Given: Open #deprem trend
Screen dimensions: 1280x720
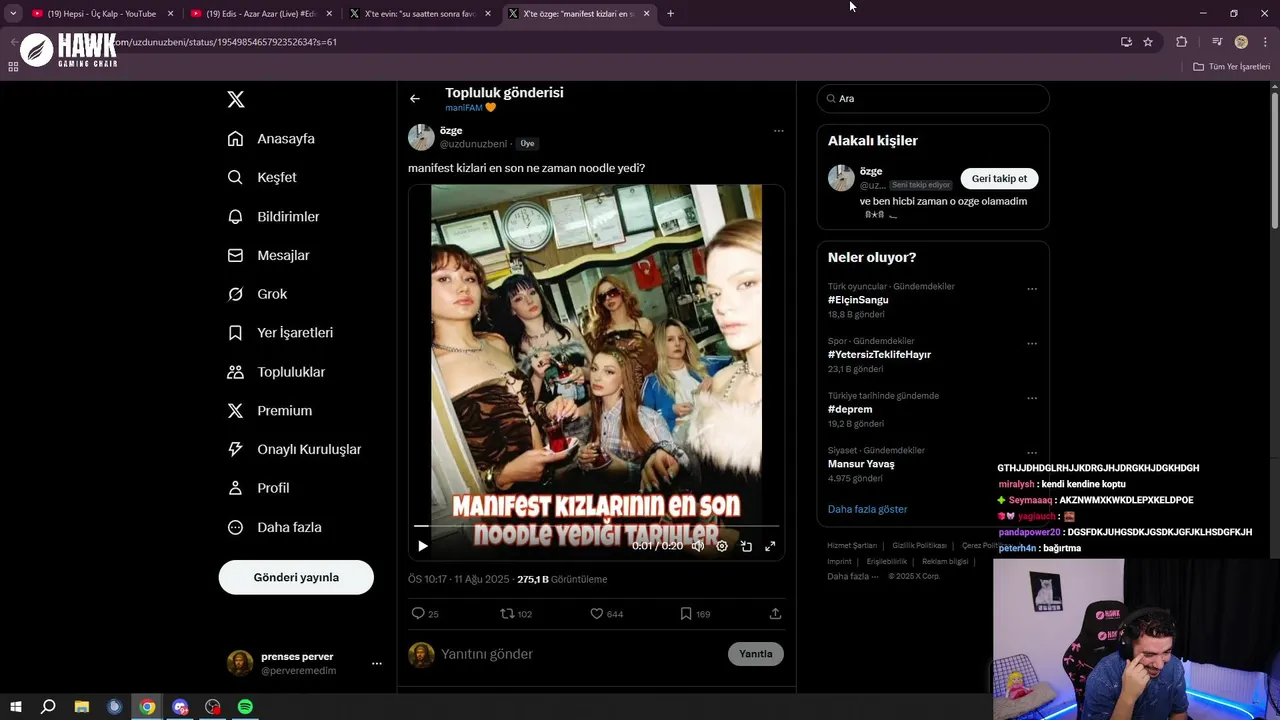Looking at the screenshot, I should (850, 409).
